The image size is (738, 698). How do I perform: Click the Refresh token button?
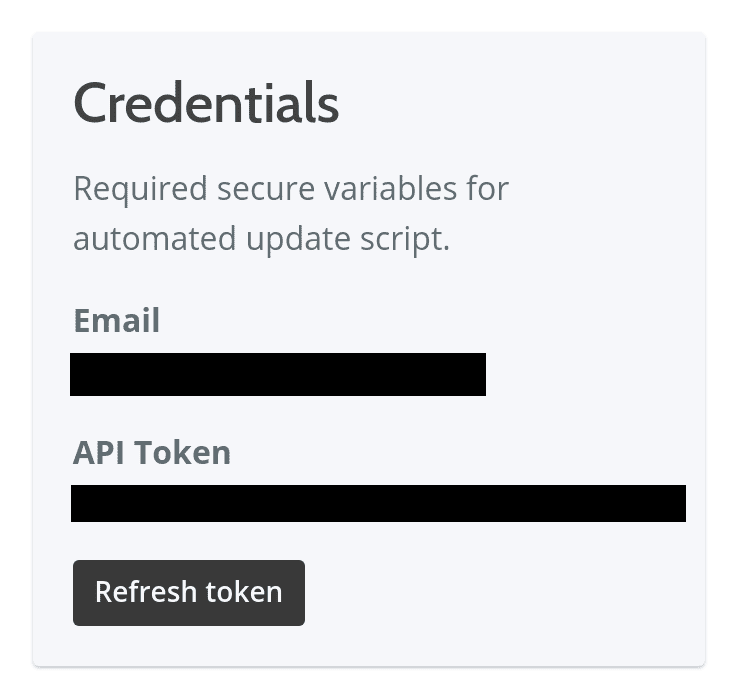click(x=189, y=592)
